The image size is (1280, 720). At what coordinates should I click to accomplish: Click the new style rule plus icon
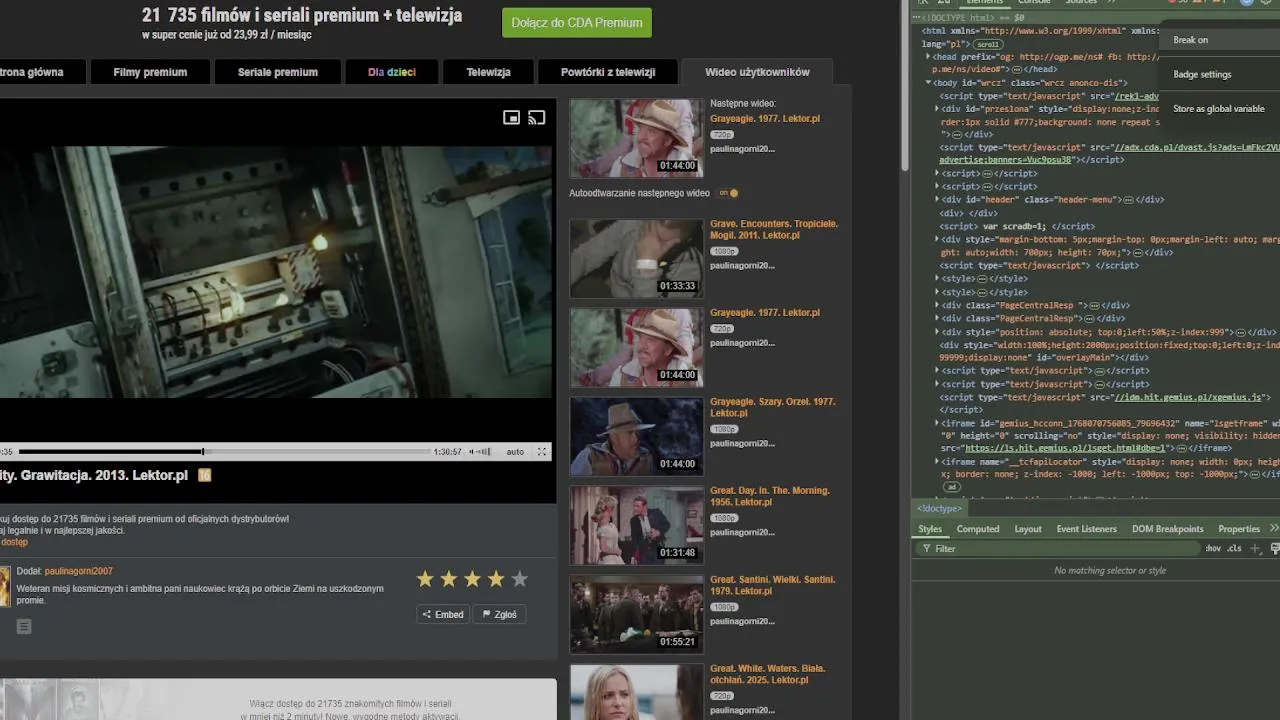1256,548
